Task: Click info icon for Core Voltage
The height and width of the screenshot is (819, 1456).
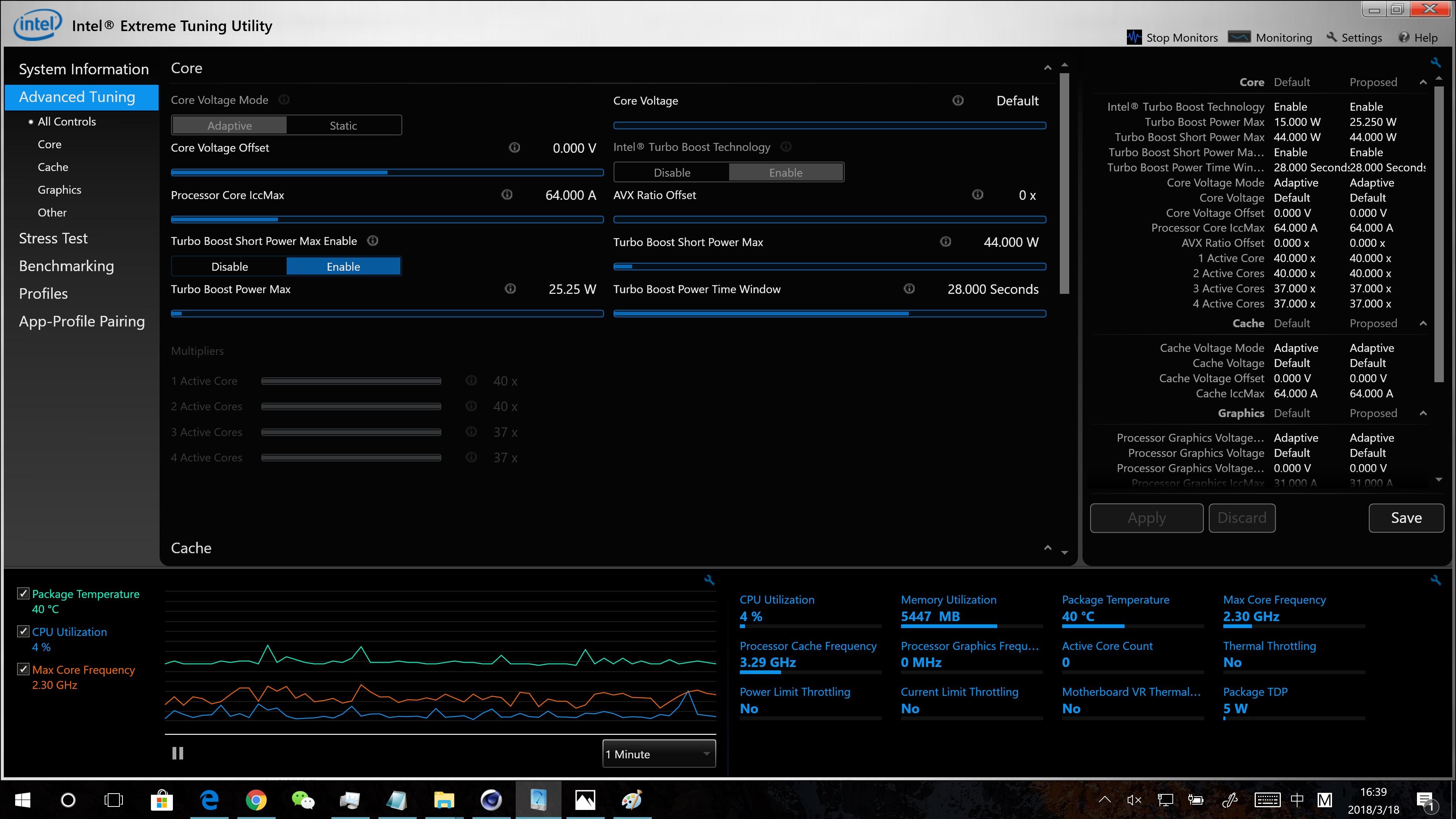Action: pyautogui.click(x=958, y=100)
